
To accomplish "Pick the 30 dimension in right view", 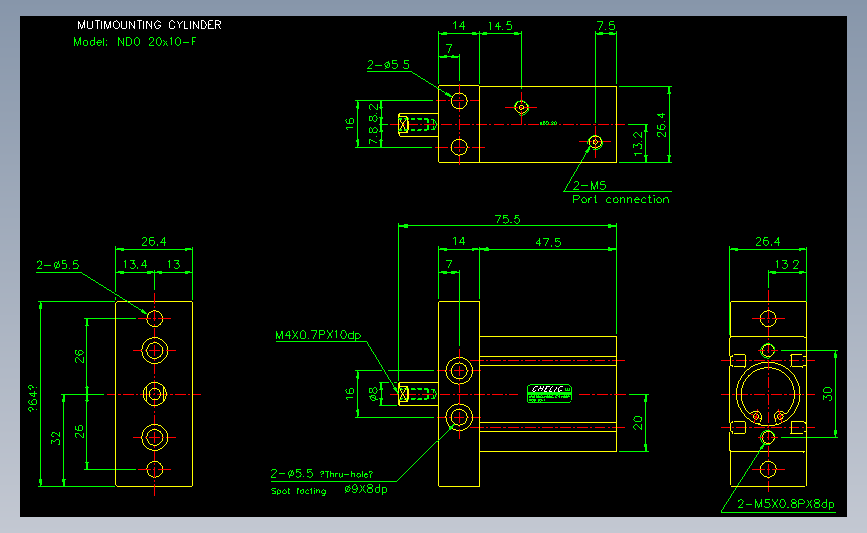I will coord(827,394).
